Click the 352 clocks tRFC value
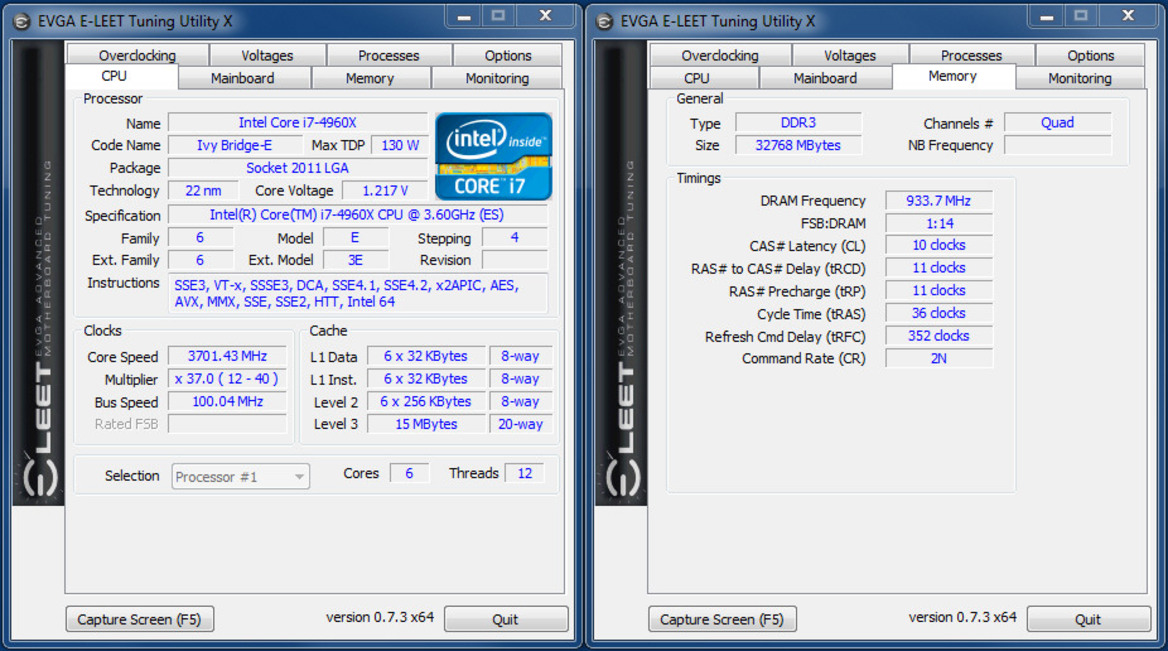The height and width of the screenshot is (651, 1168). point(939,336)
